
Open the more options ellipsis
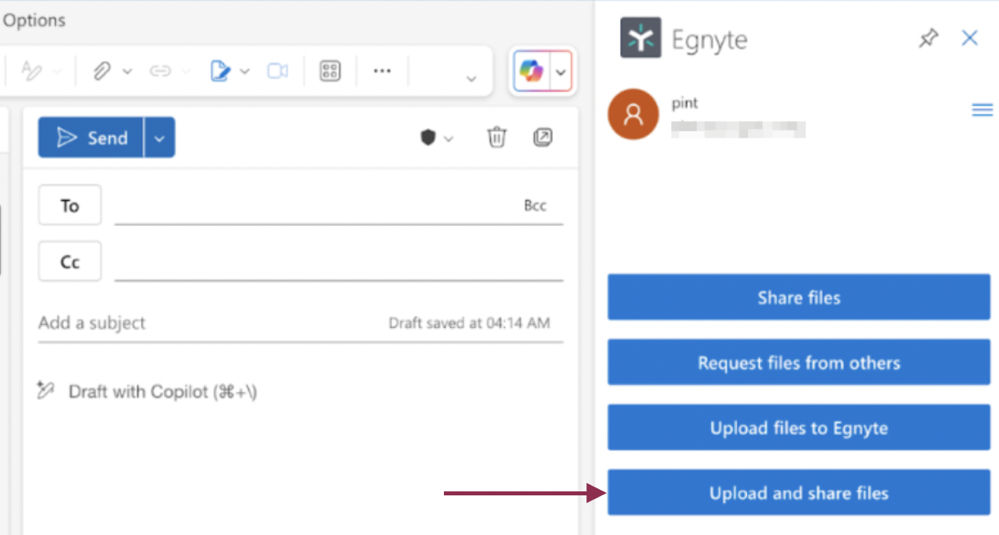382,71
